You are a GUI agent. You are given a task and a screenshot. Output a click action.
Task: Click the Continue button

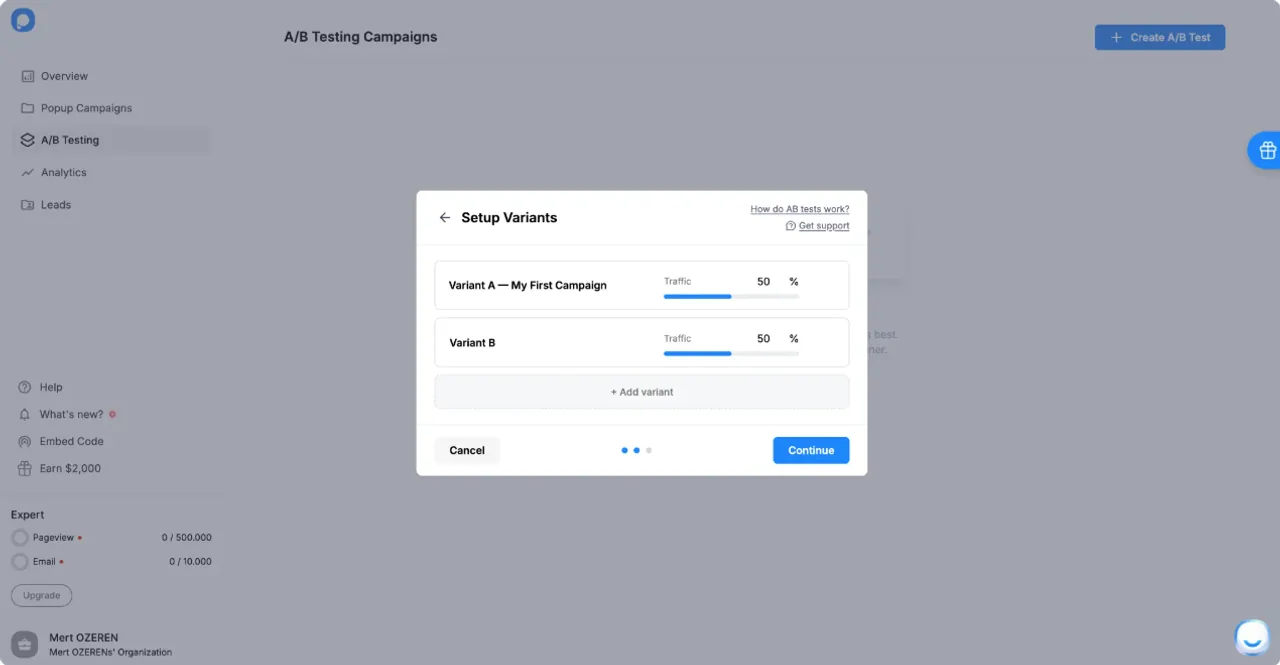(811, 450)
